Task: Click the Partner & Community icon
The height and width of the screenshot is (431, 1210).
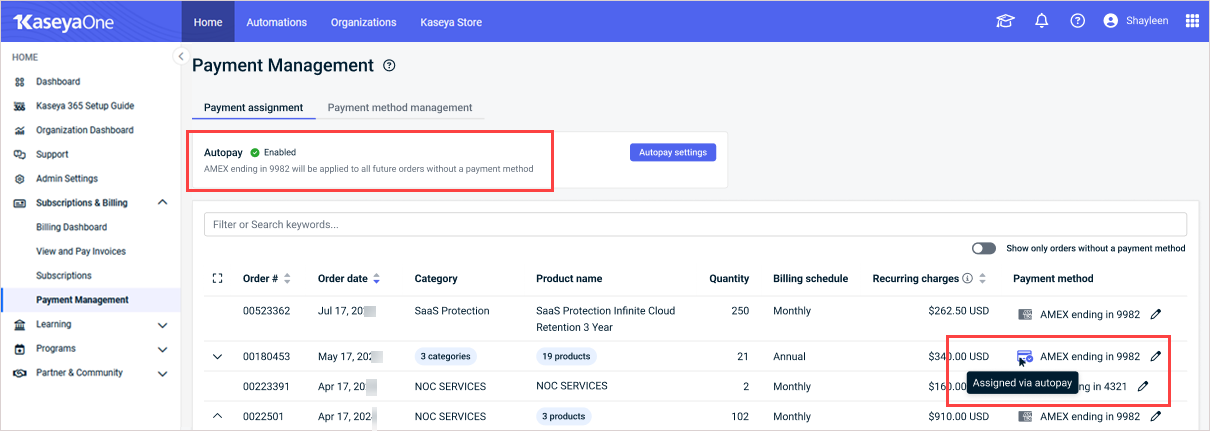Action: pos(19,373)
